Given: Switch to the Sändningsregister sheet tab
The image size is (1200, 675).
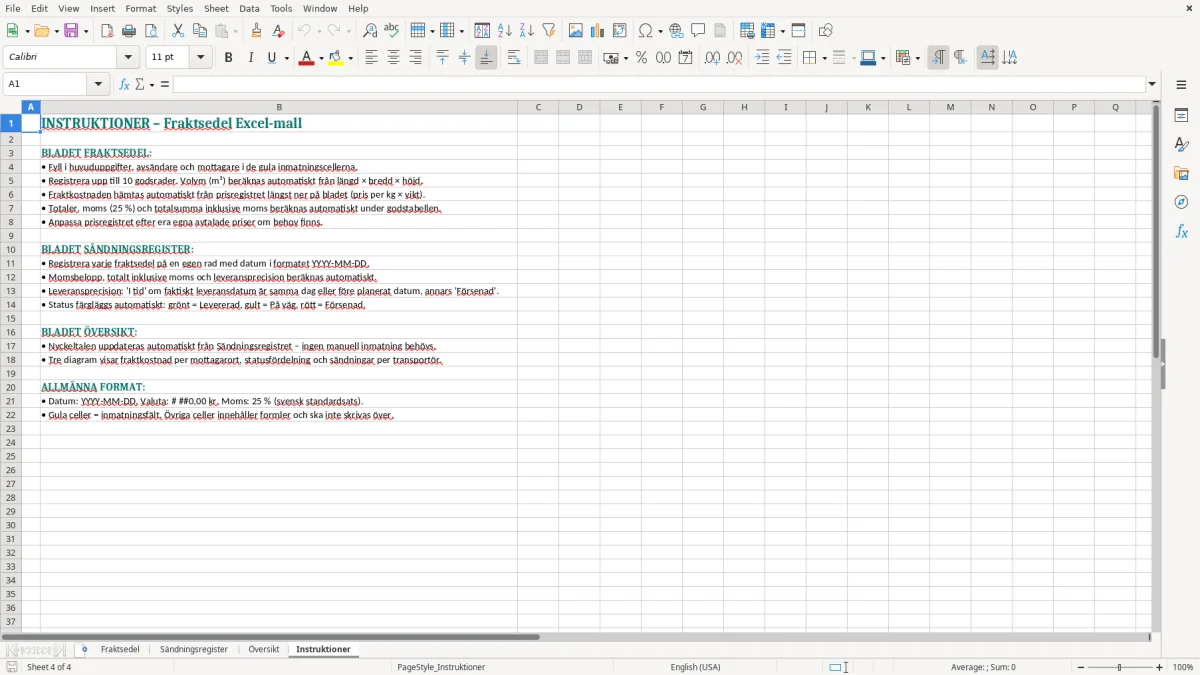Looking at the screenshot, I should tap(194, 650).
